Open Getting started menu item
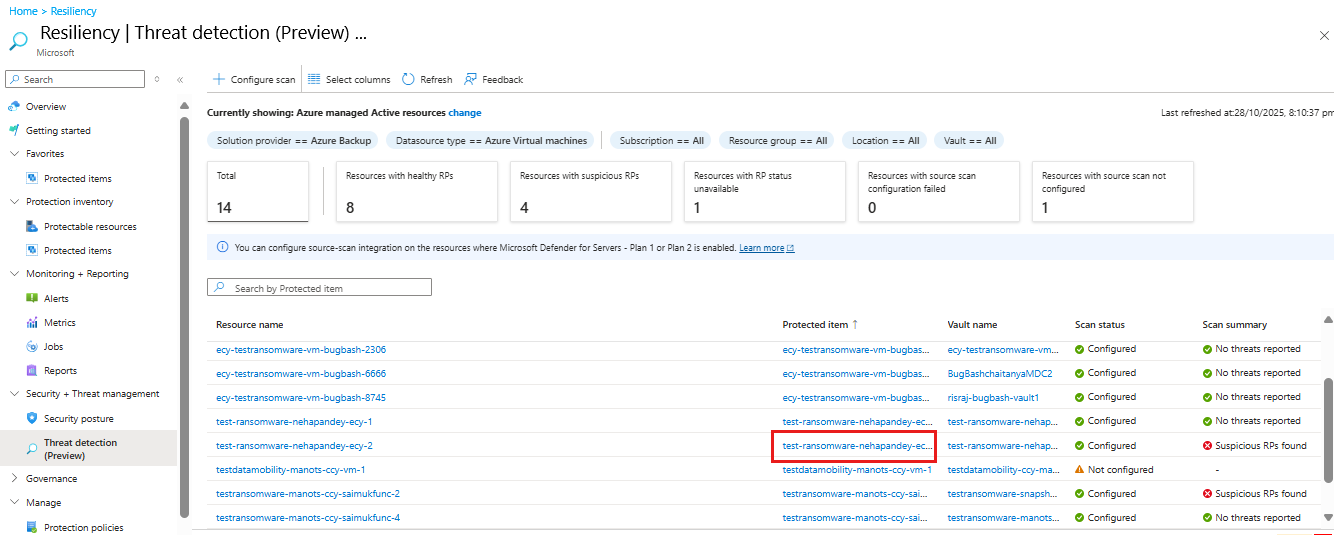Image resolution: width=1334 pixels, height=535 pixels. click(58, 130)
